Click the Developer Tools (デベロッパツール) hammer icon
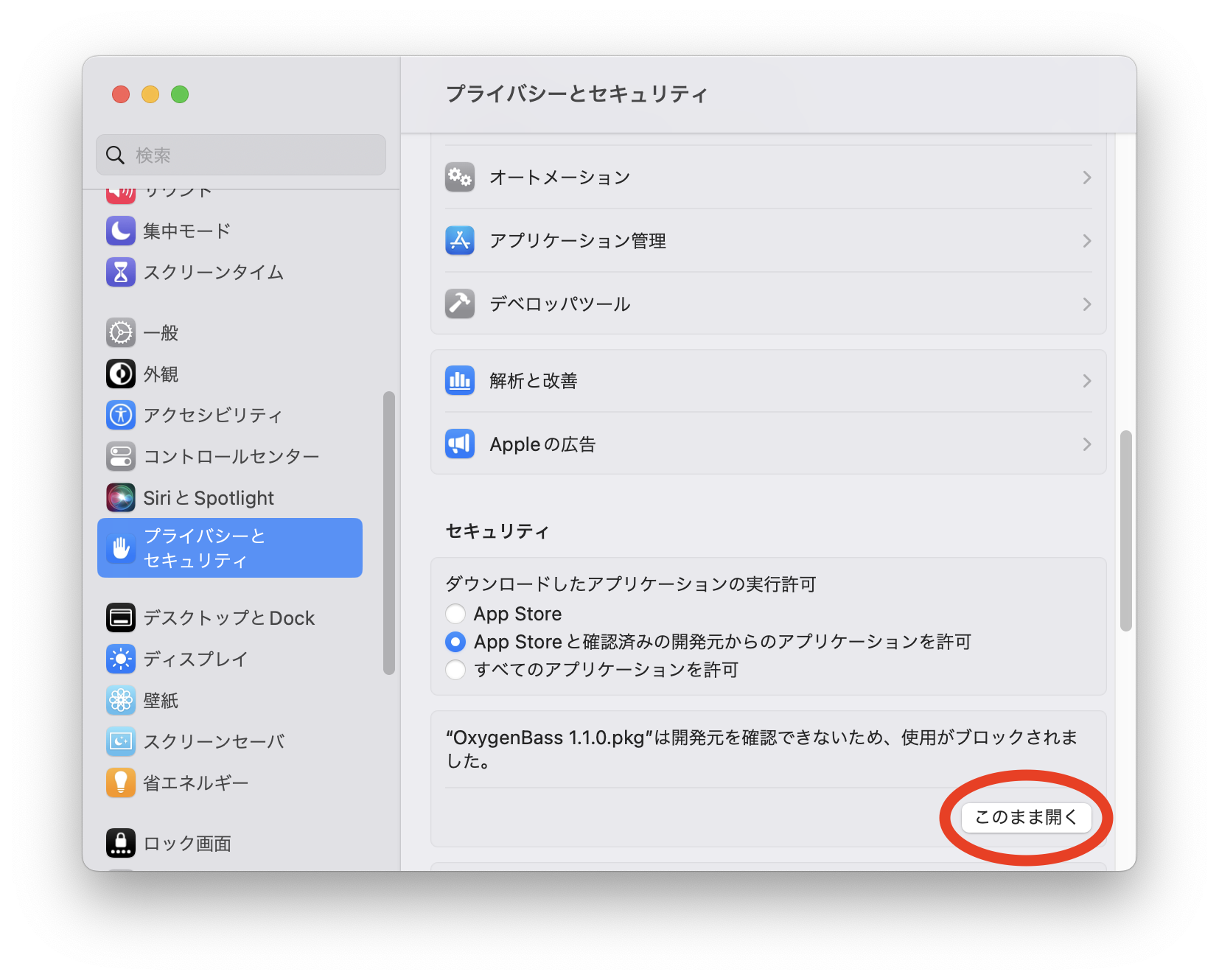This screenshot has width=1219, height=980. pos(460,304)
